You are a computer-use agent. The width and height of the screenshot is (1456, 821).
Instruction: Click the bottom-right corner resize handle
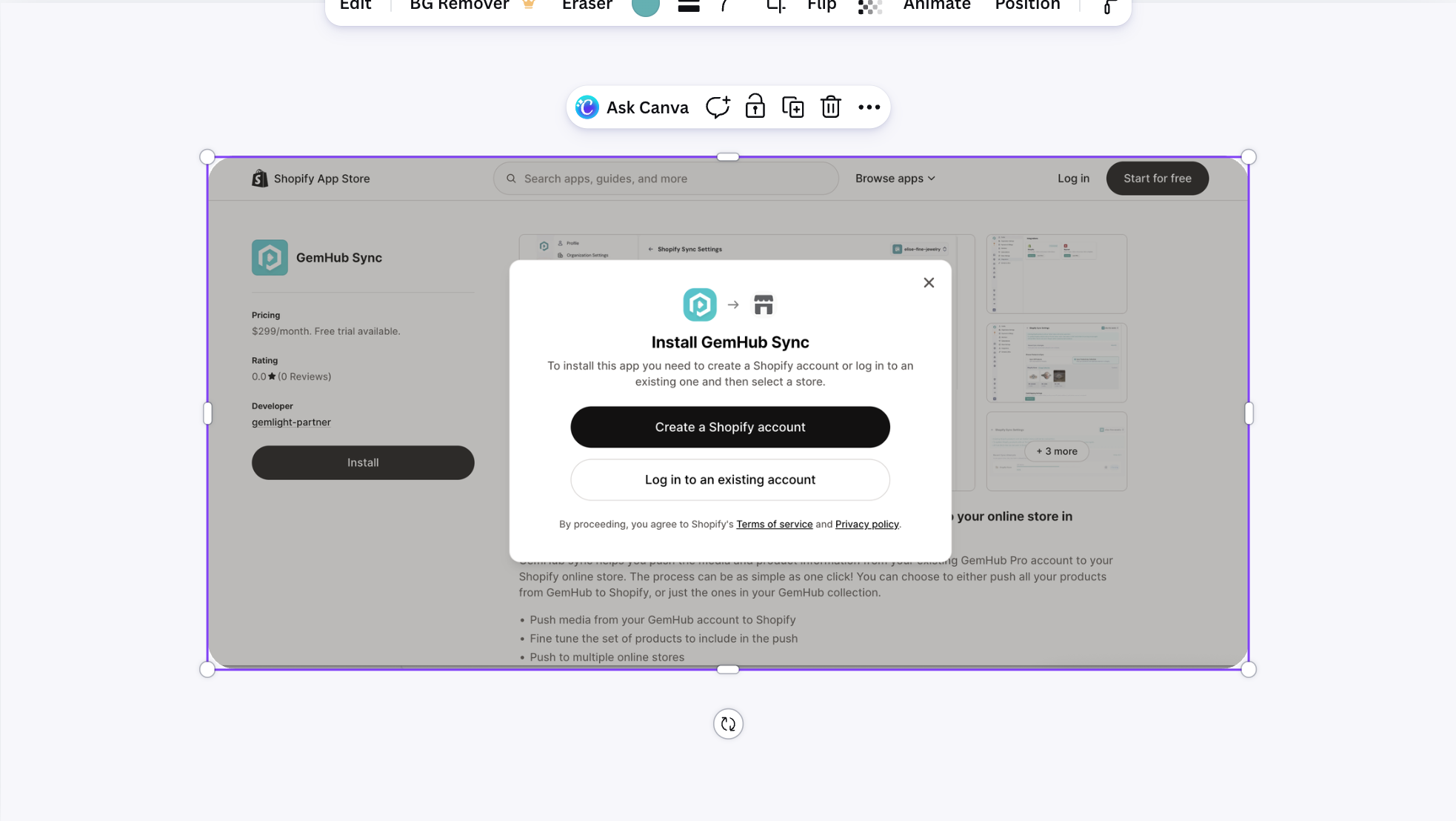pyautogui.click(x=1249, y=670)
